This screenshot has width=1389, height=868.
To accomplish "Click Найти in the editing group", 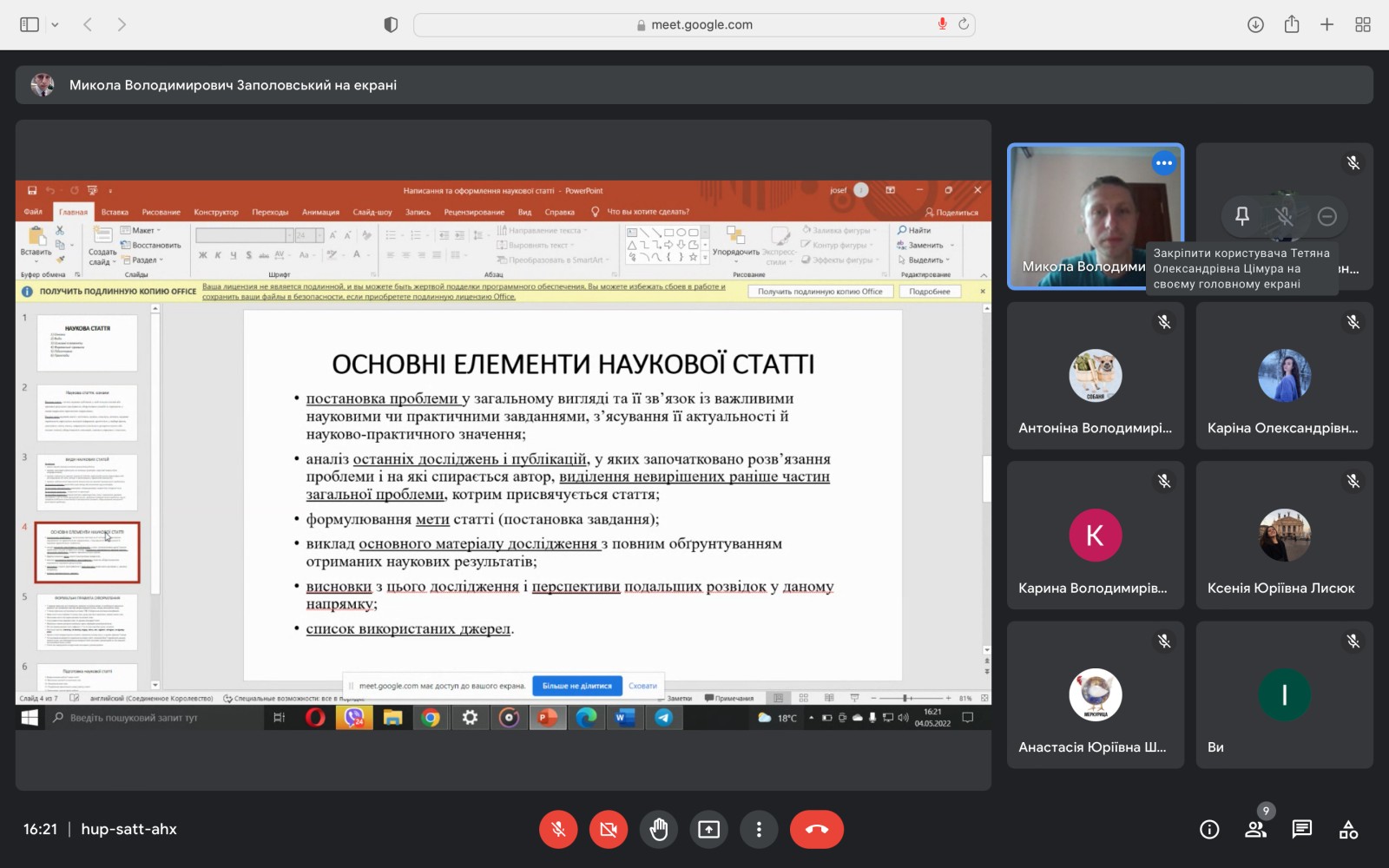I will (x=914, y=230).
